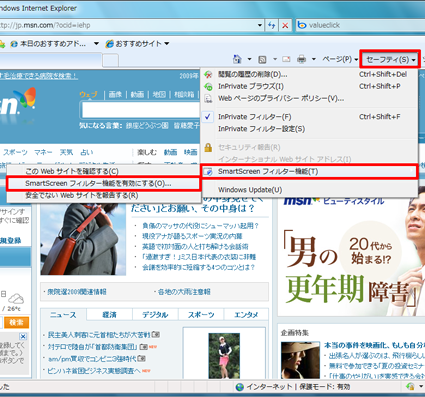Click the Refresh page arrows icon
Image resolution: width=425 pixels, height=397 pixels.
pos(272,25)
